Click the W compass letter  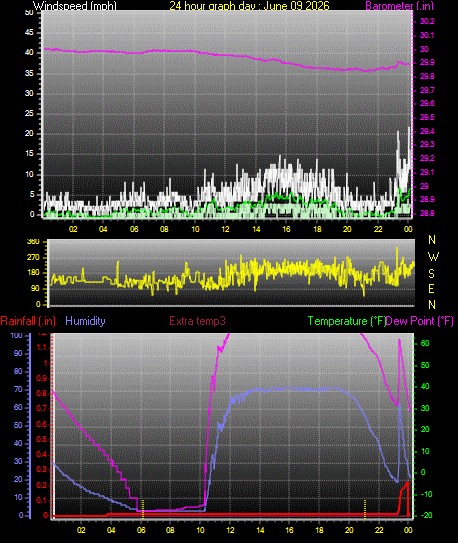point(433,257)
